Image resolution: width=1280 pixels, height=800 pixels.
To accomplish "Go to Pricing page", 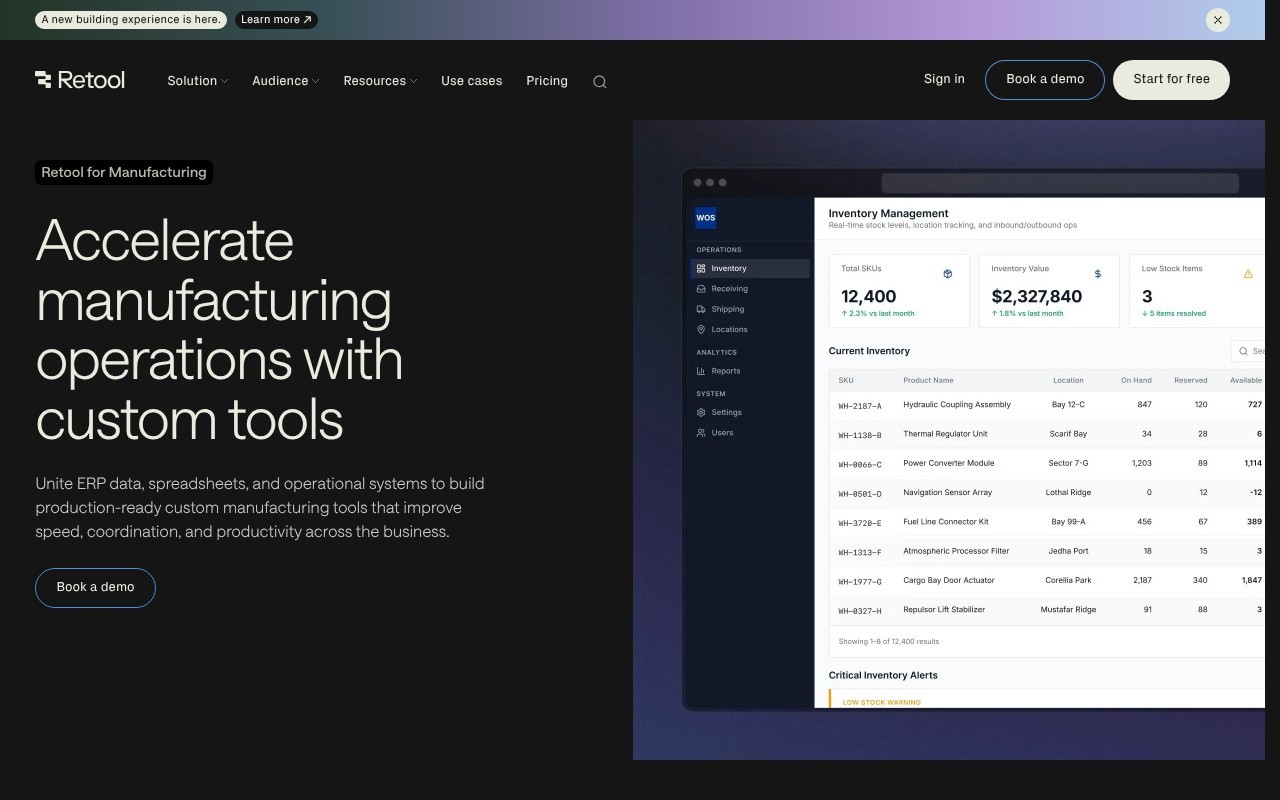I will (547, 81).
